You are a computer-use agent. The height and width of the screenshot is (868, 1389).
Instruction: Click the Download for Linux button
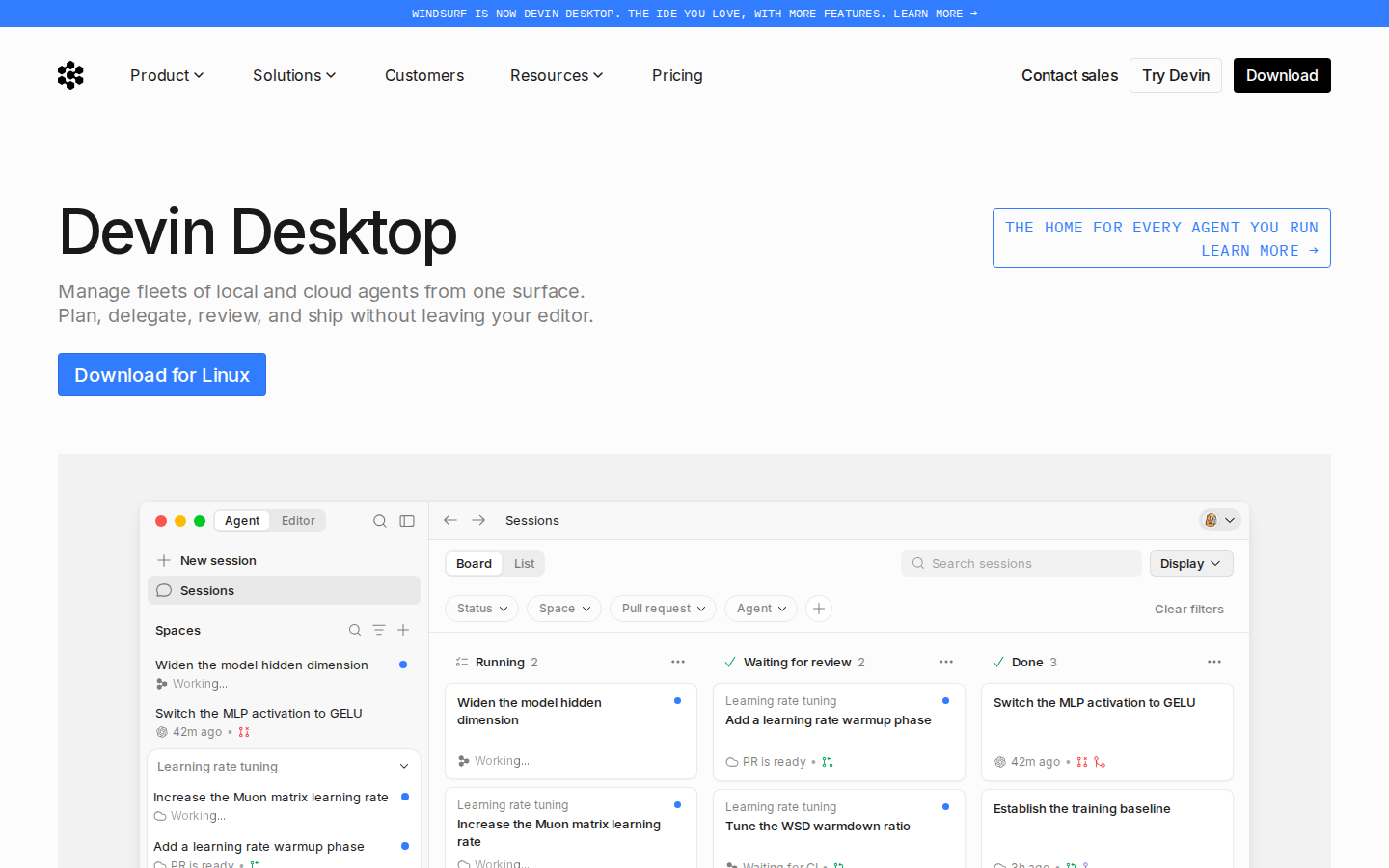[162, 375]
